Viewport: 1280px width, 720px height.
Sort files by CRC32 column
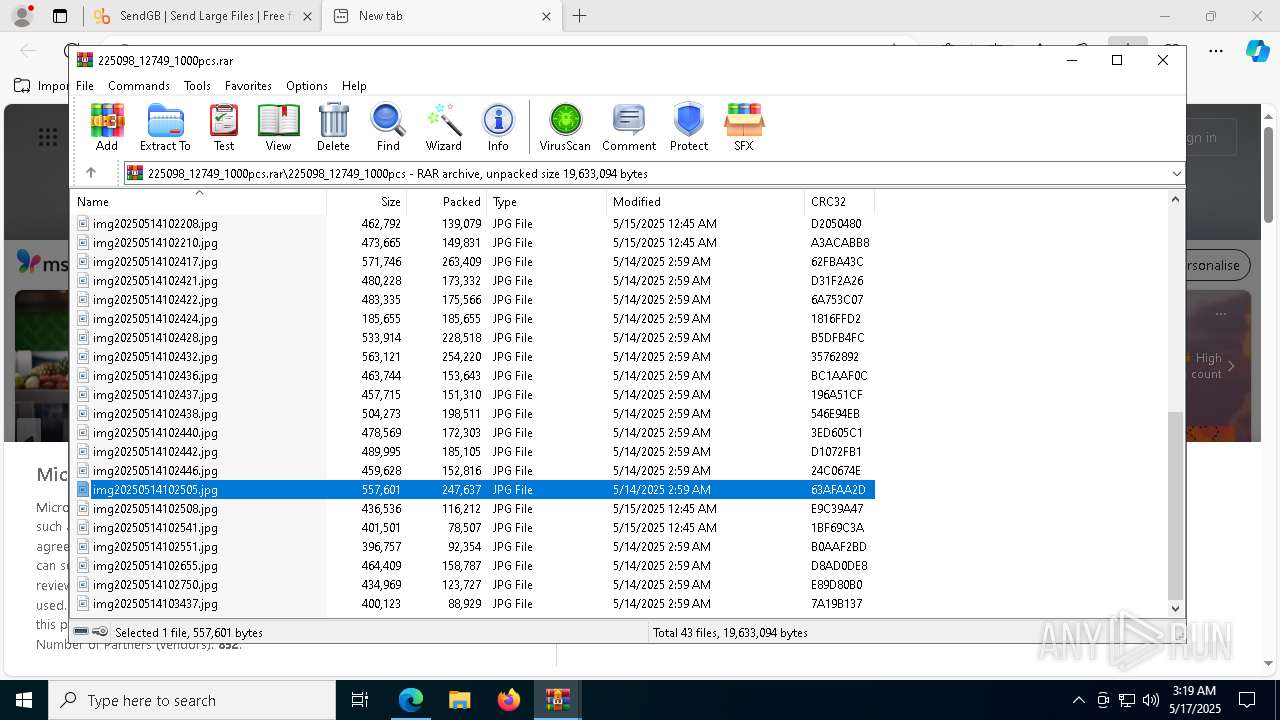click(x=840, y=201)
